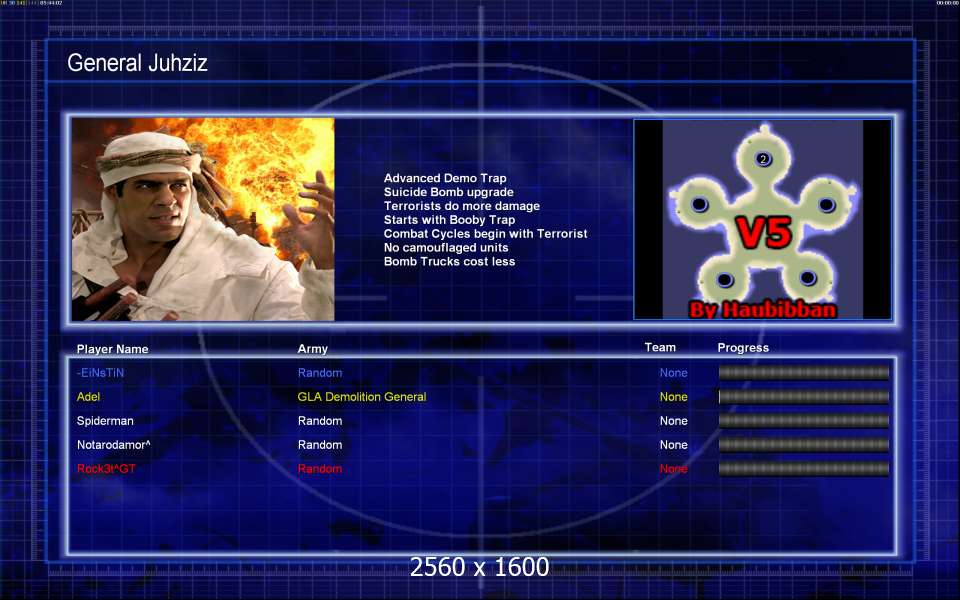Select player Rock3t^GT name

coord(107,469)
